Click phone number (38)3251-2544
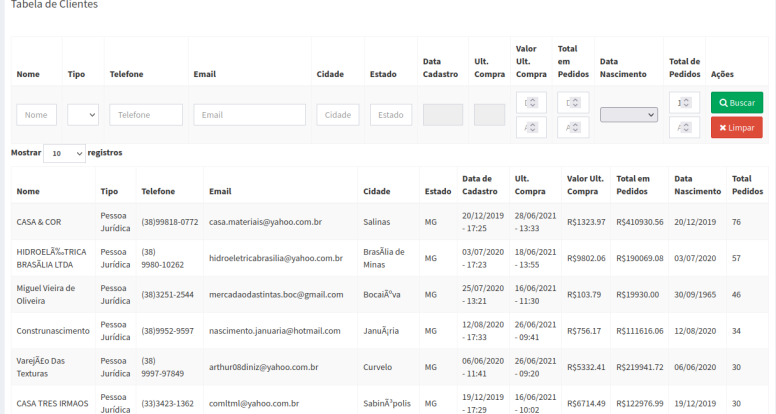 (168, 295)
